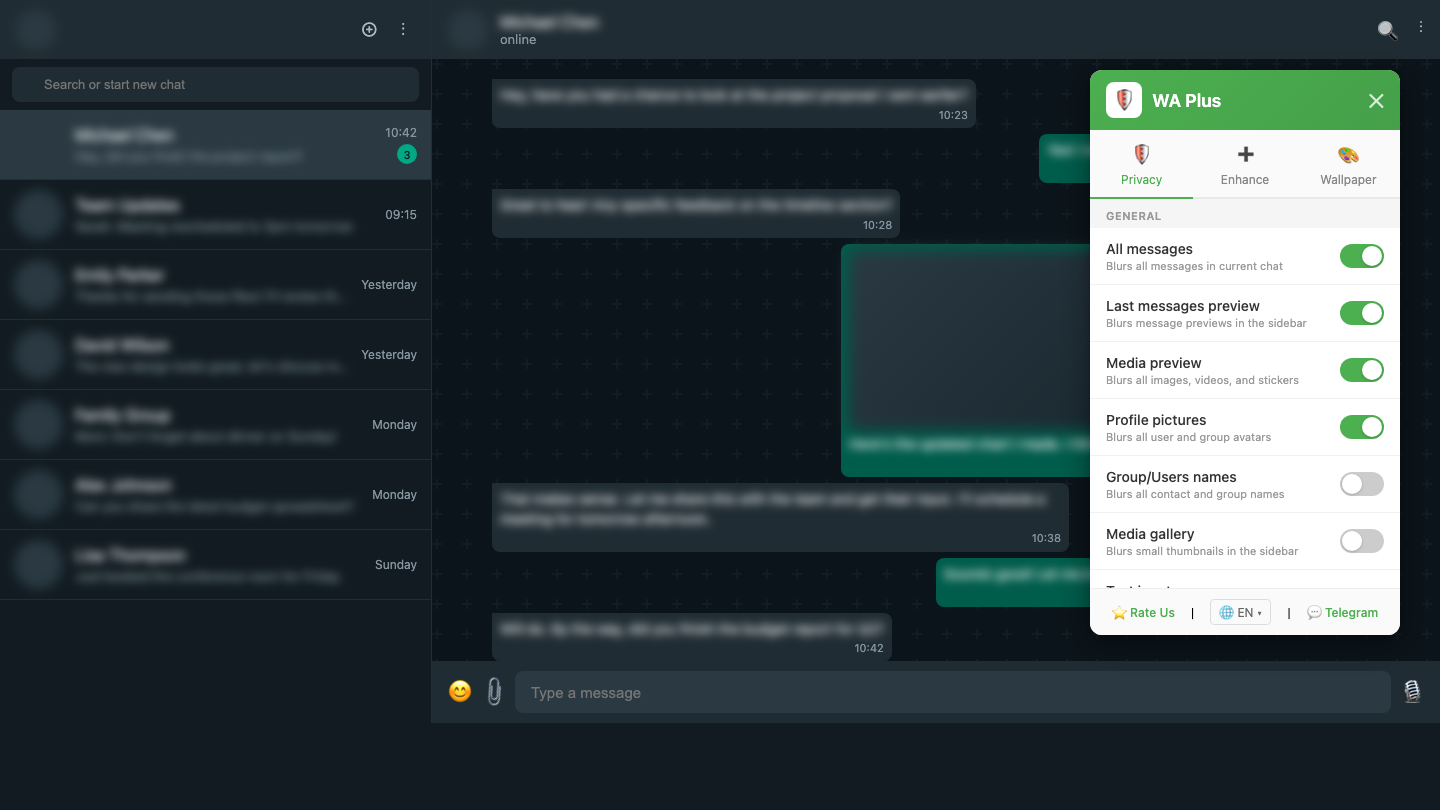This screenshot has height=810, width=1440.
Task: Open the EN language dropdown
Action: click(x=1240, y=611)
